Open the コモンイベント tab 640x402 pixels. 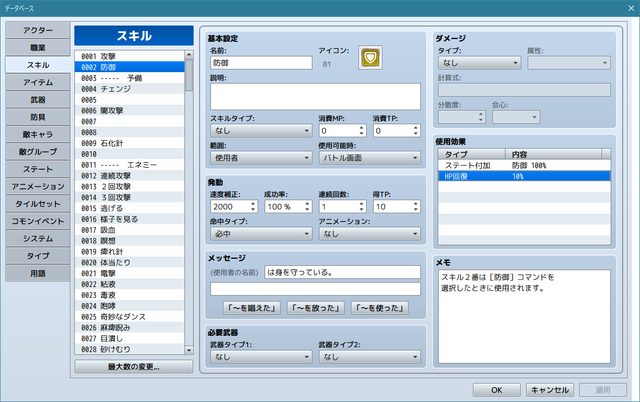(38, 221)
